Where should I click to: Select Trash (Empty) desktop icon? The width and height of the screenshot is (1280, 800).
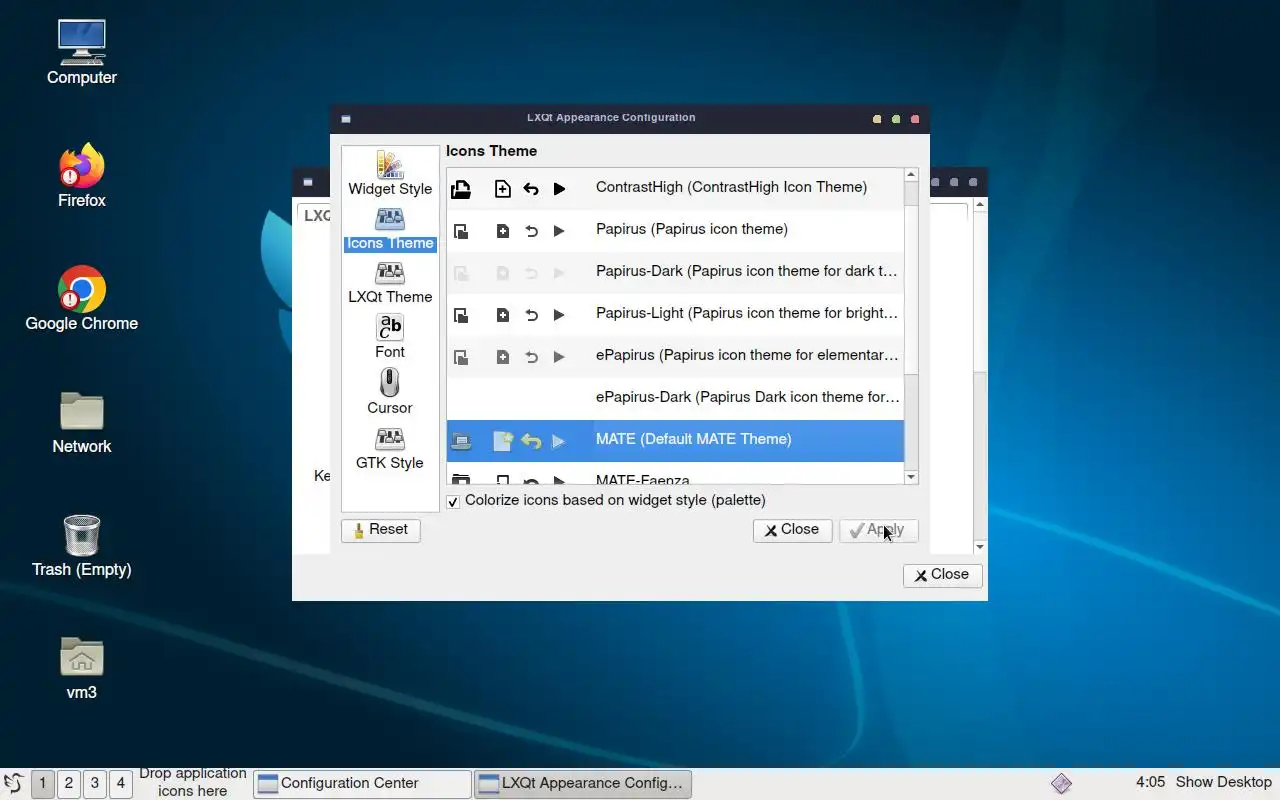(82, 545)
